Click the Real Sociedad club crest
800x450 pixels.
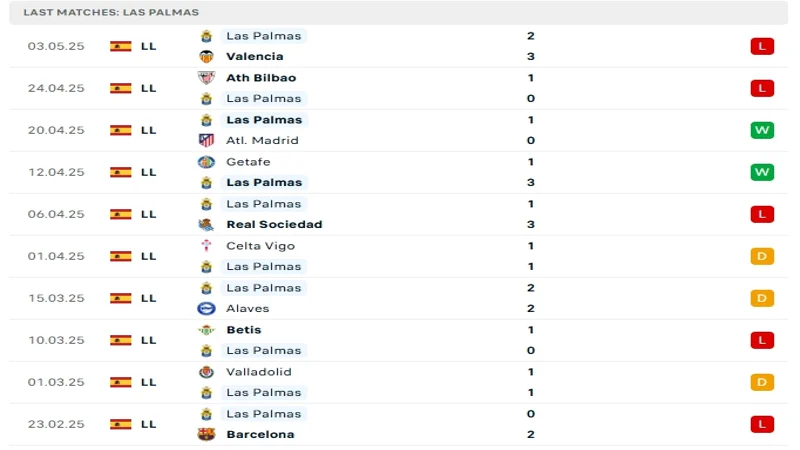(207, 224)
